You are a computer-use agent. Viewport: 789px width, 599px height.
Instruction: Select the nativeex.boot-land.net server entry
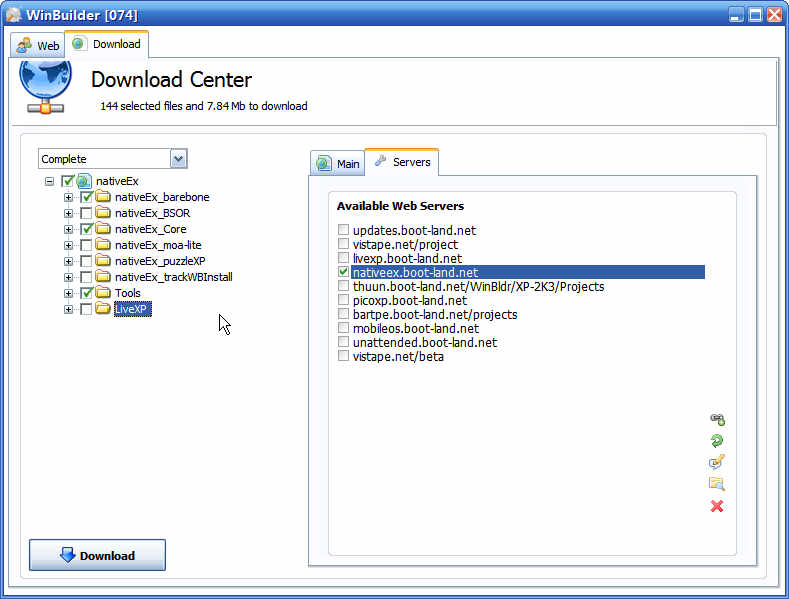point(527,272)
